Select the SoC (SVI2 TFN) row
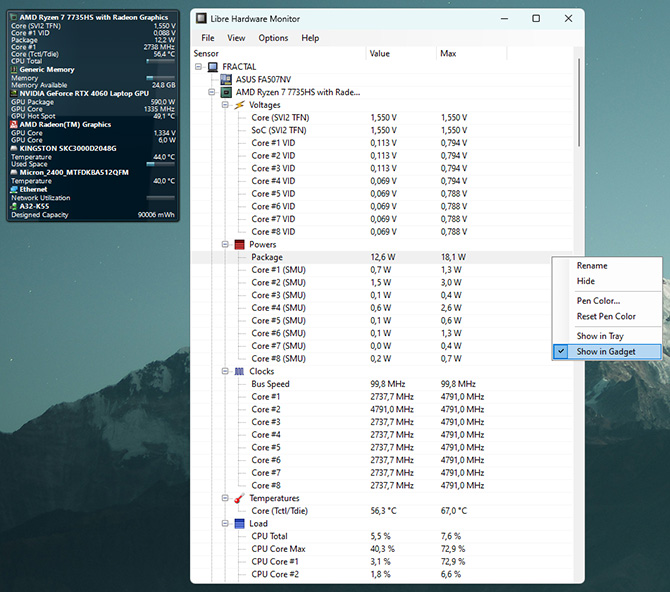Screen dimensions: 670x592 coord(382,130)
